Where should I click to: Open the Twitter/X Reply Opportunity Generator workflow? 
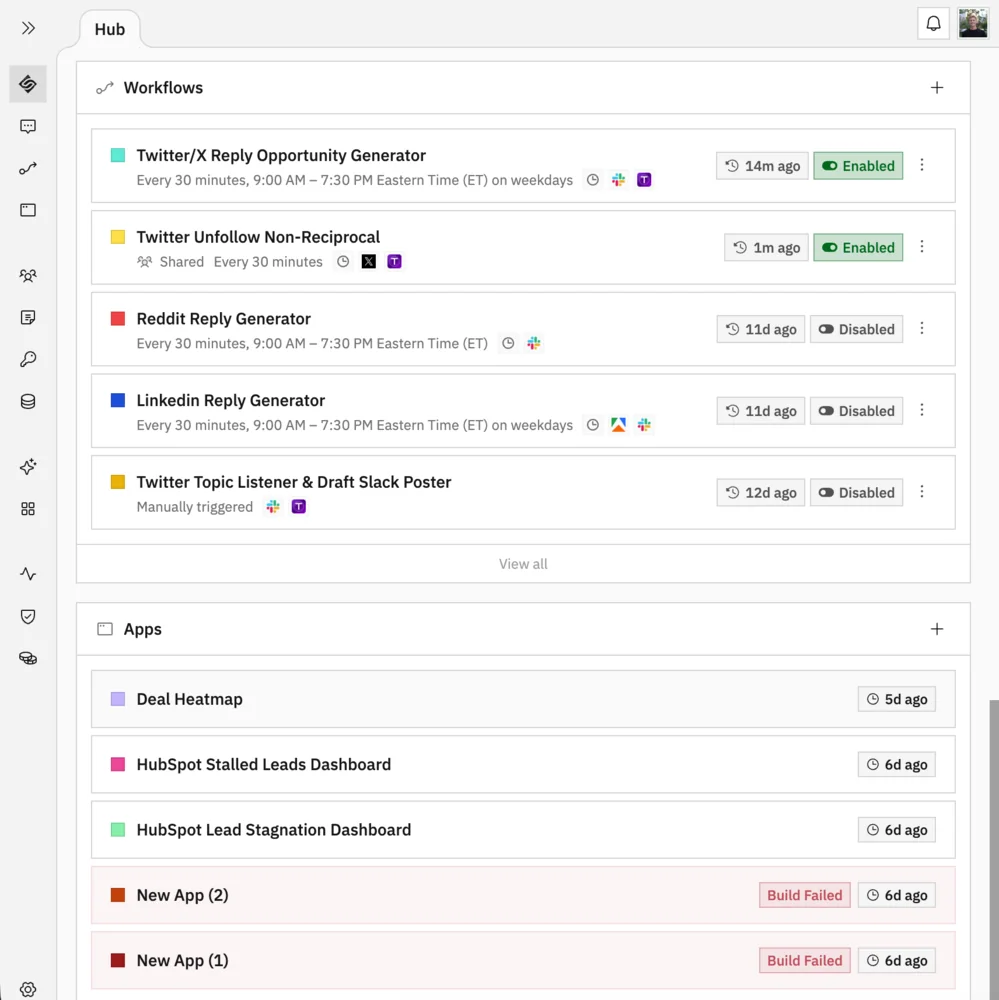tap(523, 166)
